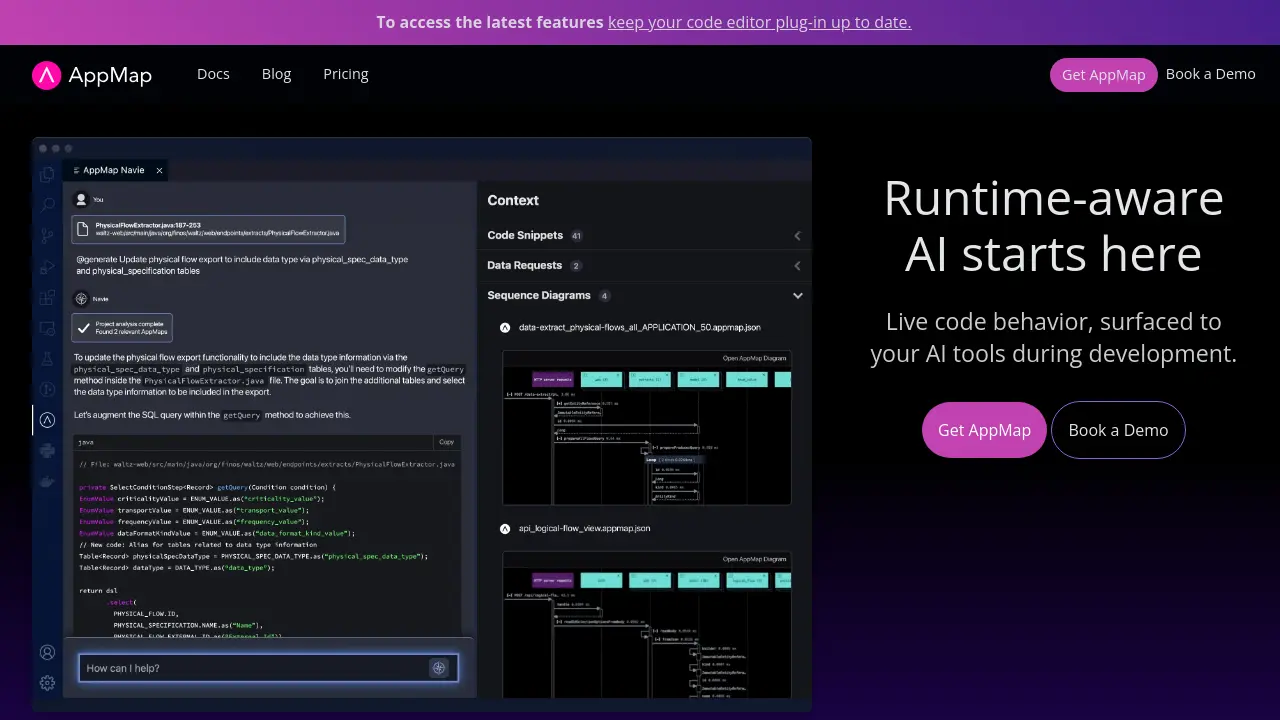This screenshot has height=720, width=1280.
Task: Click the AppMap icon beside data-extract_physical-flows file
Action: [505, 327]
